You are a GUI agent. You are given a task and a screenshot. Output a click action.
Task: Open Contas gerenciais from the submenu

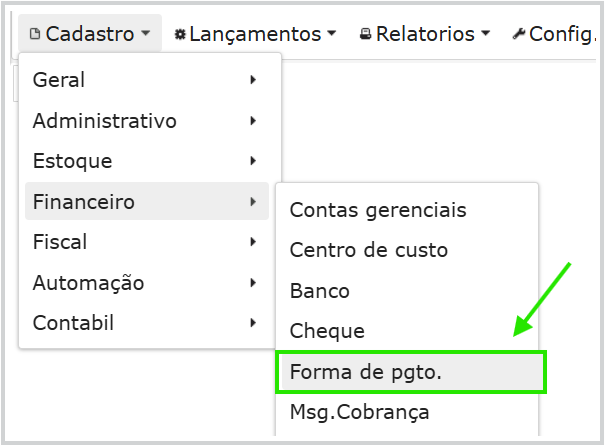pyautogui.click(x=378, y=210)
